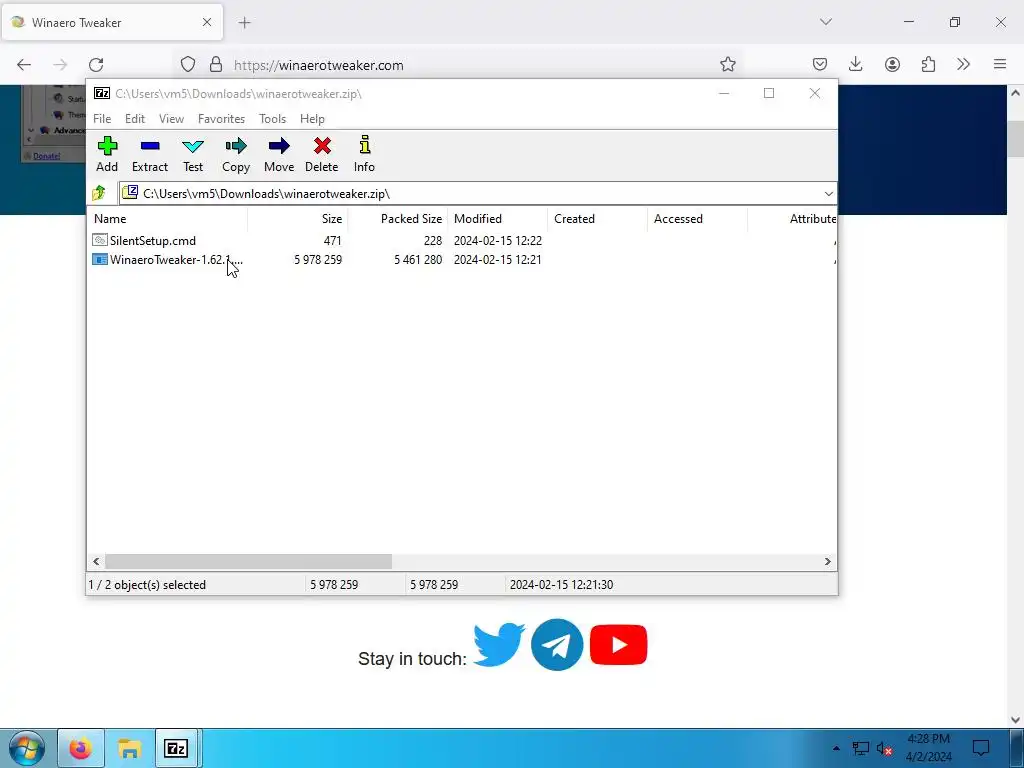This screenshot has height=768, width=1024.
Task: Click the site padlock security icon
Action: tap(216, 64)
